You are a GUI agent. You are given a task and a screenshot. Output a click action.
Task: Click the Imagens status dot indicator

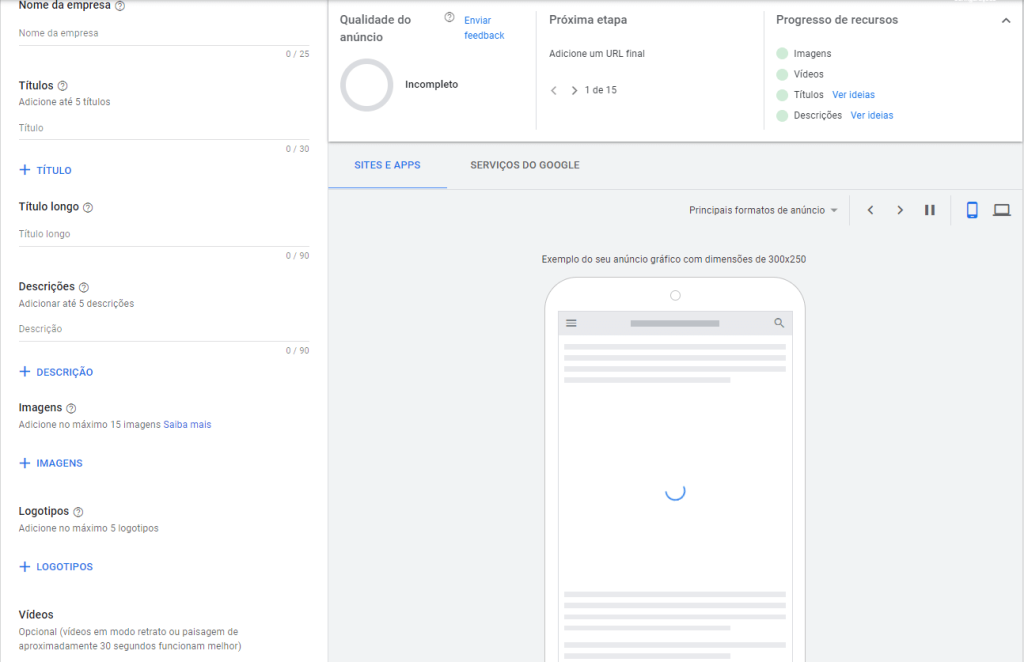point(782,54)
